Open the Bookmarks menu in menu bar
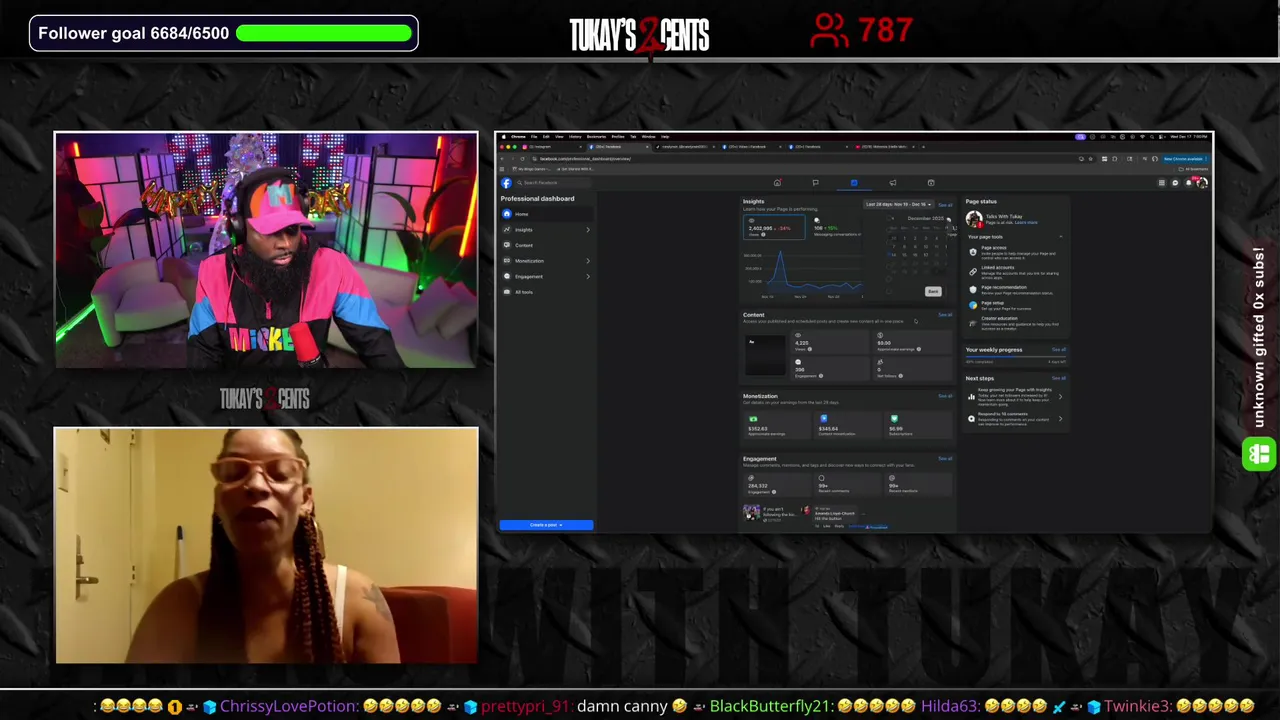1280x720 pixels. (x=596, y=137)
